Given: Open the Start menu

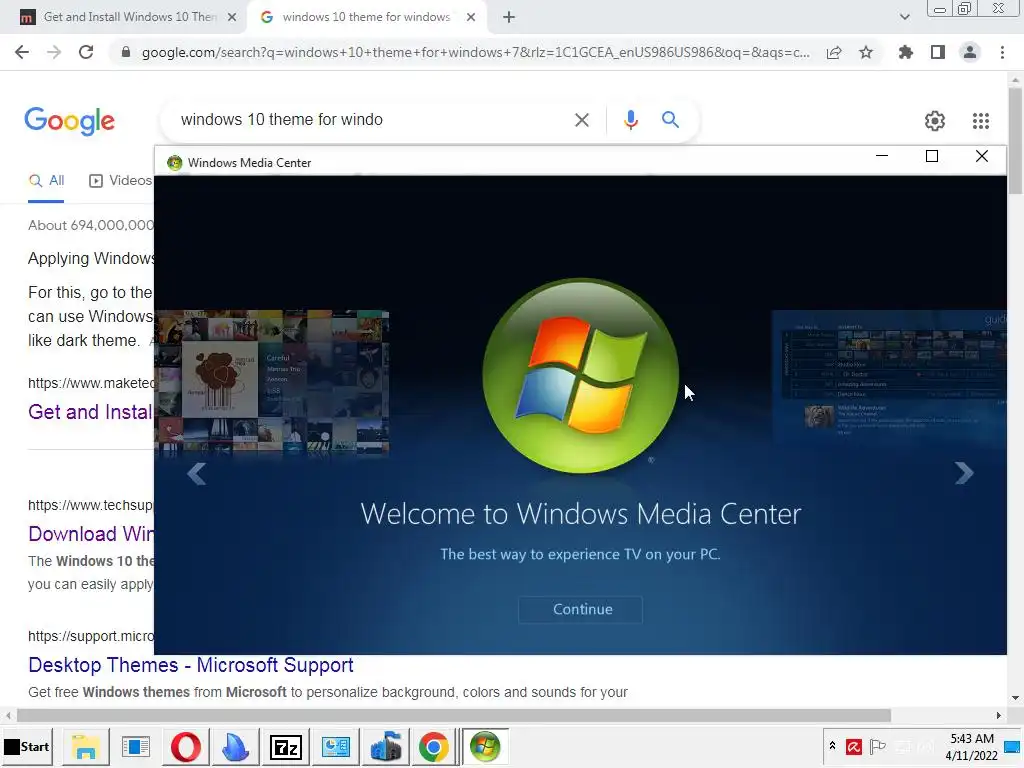Looking at the screenshot, I should click(x=27, y=746).
